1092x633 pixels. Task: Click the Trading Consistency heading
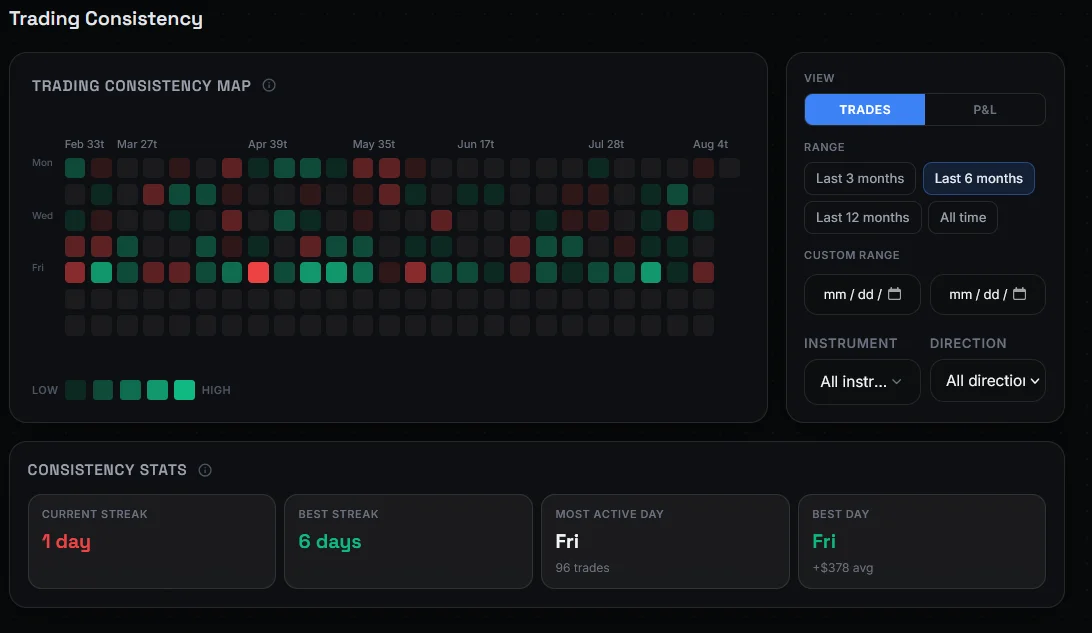[106, 18]
